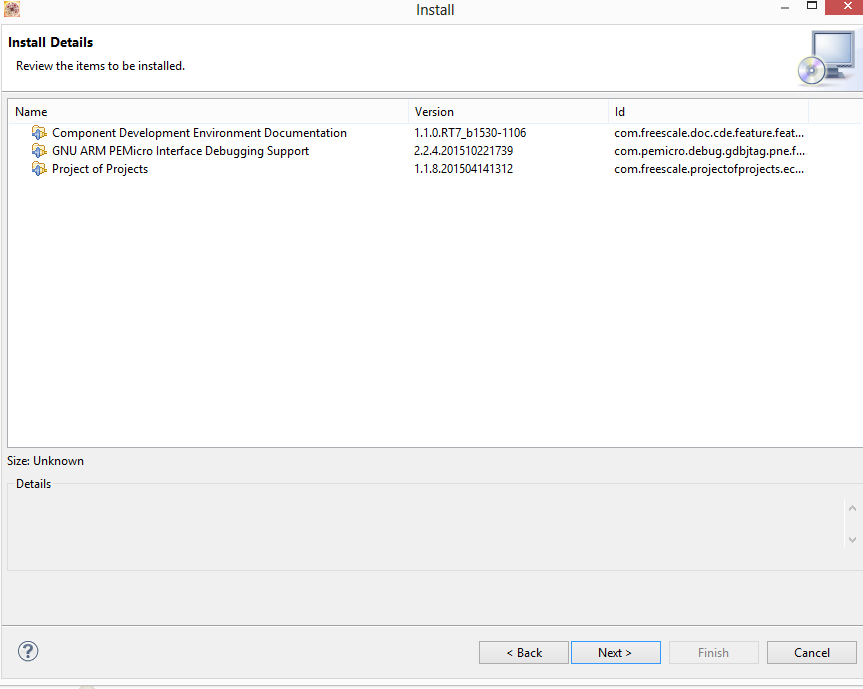Select GNU ARM PEMicro Interface Debugging Support row
Viewport: 863px width, 689px height.
pyautogui.click(x=435, y=151)
